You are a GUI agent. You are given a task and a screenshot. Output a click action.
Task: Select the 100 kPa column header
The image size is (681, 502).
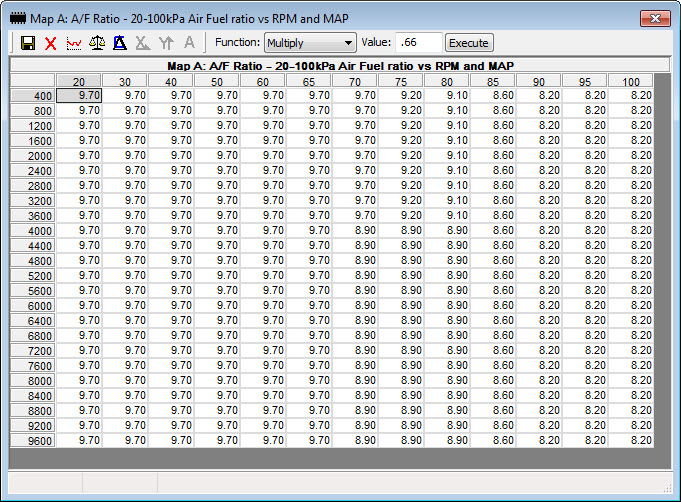[x=631, y=81]
